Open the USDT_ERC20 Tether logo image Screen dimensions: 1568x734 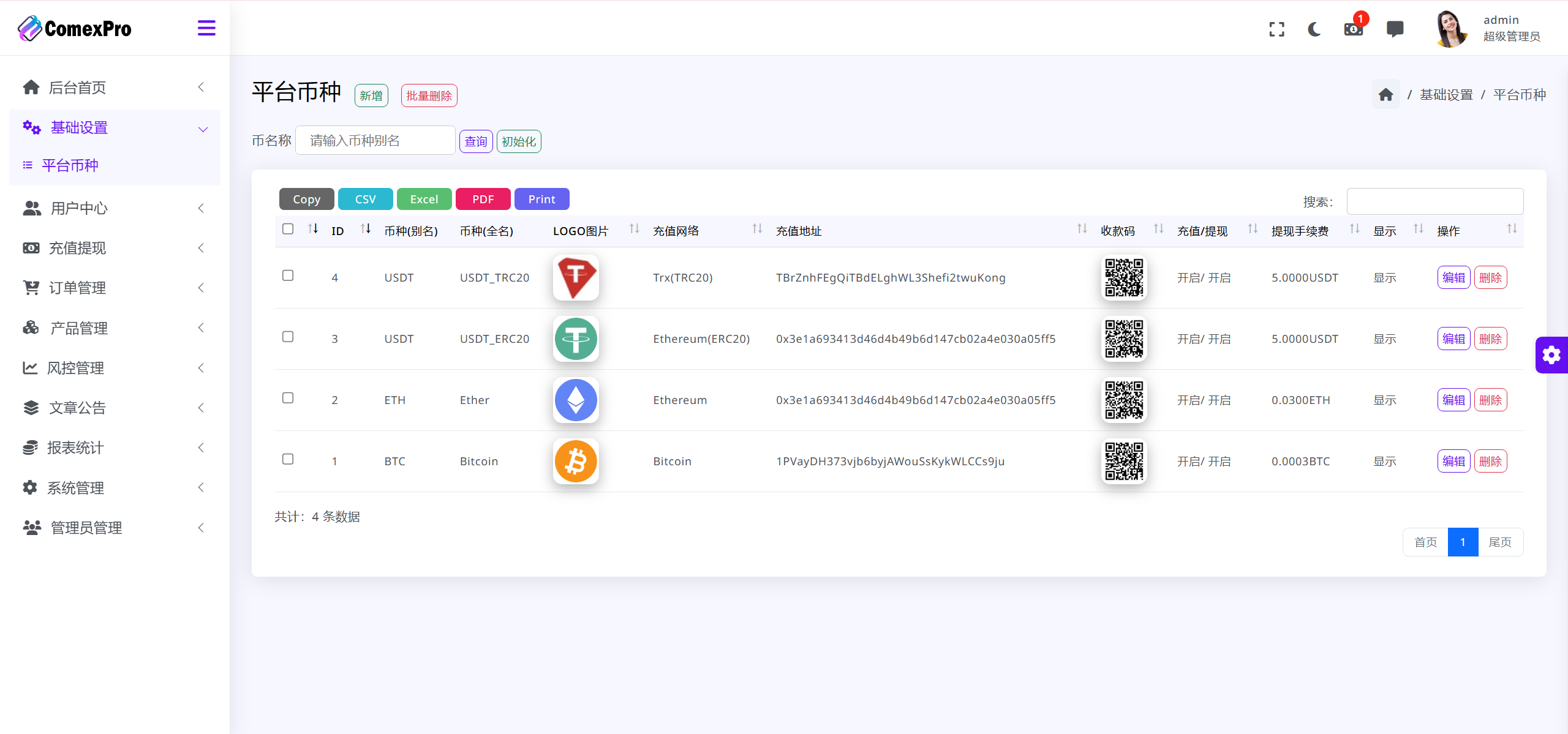pyautogui.click(x=576, y=339)
